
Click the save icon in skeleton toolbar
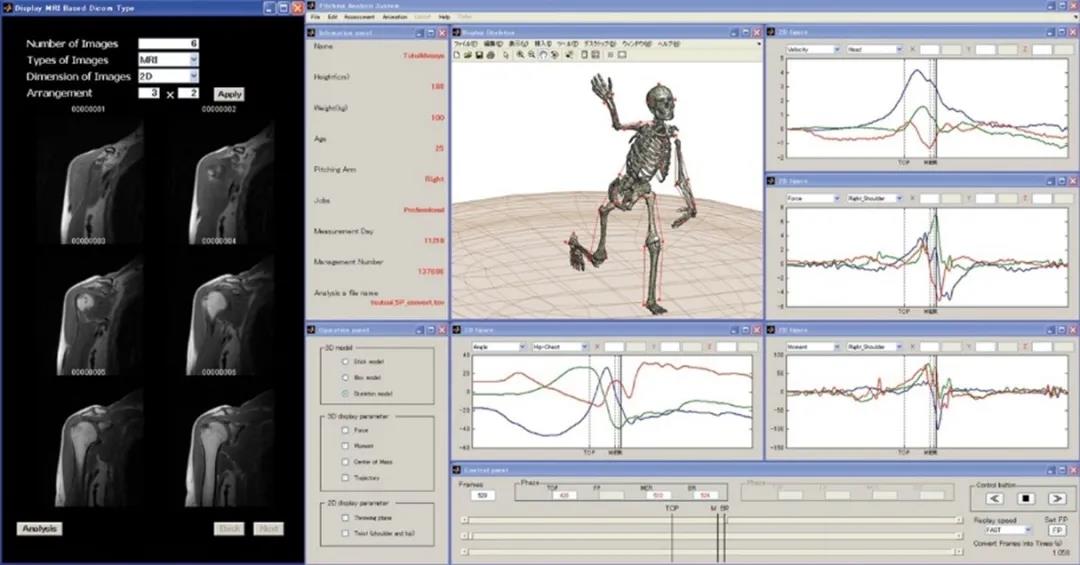(x=479, y=55)
